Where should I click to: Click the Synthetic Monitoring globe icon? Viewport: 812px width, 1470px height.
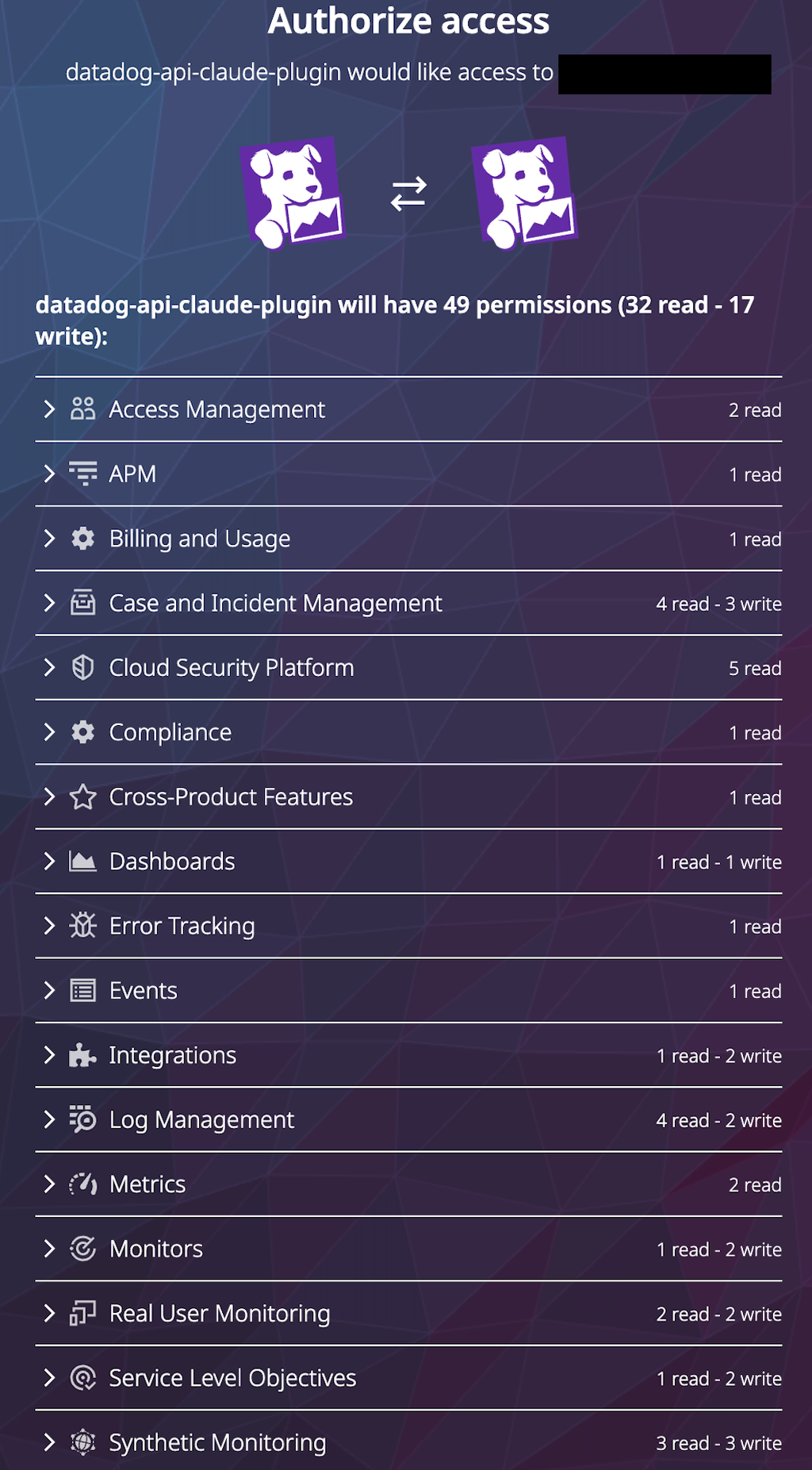pos(82,1442)
